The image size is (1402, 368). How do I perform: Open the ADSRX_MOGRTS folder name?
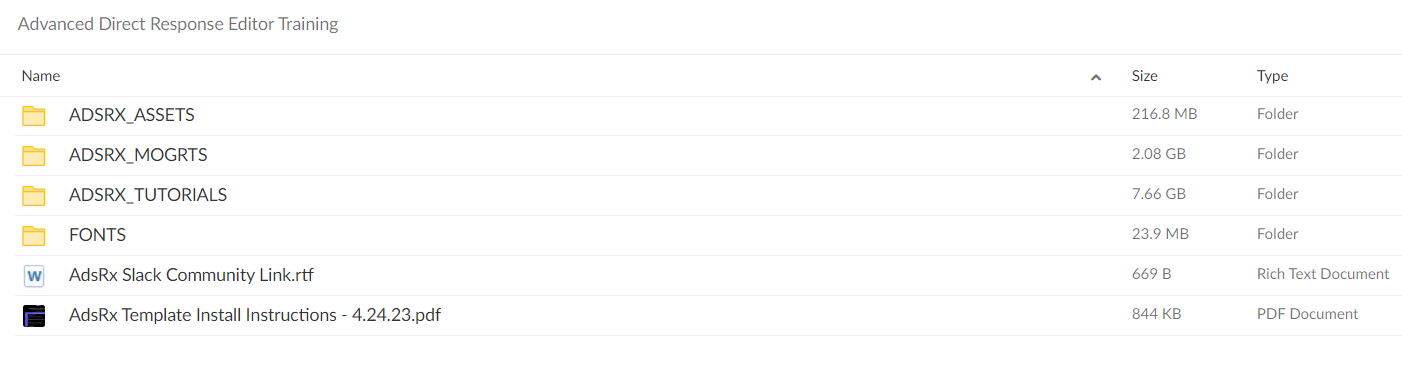pyautogui.click(x=138, y=155)
